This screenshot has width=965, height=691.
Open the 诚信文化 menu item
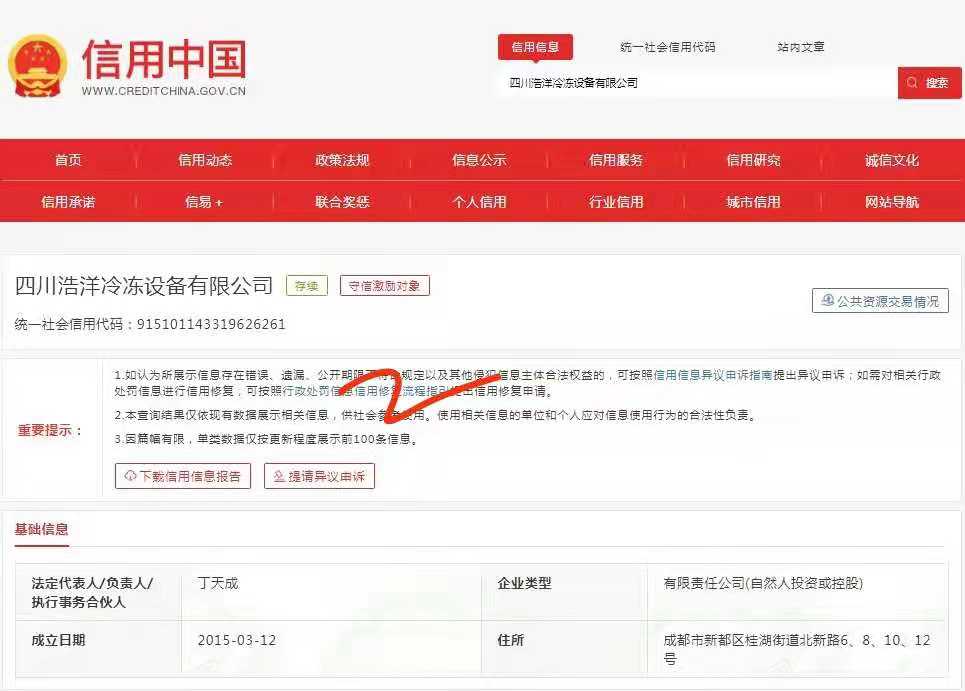point(892,160)
